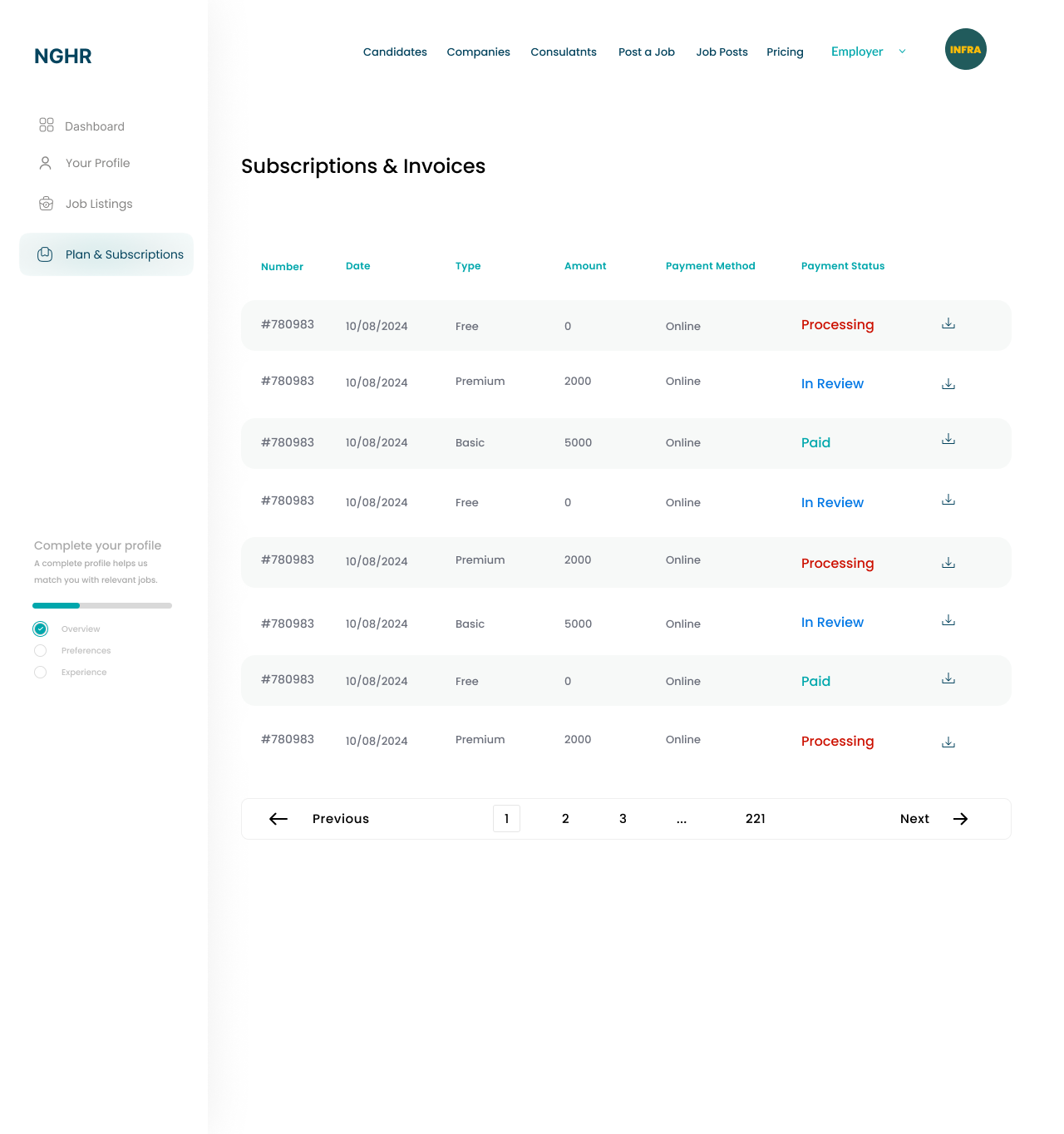Click the Date column header
1064x1134 pixels.
tap(358, 266)
